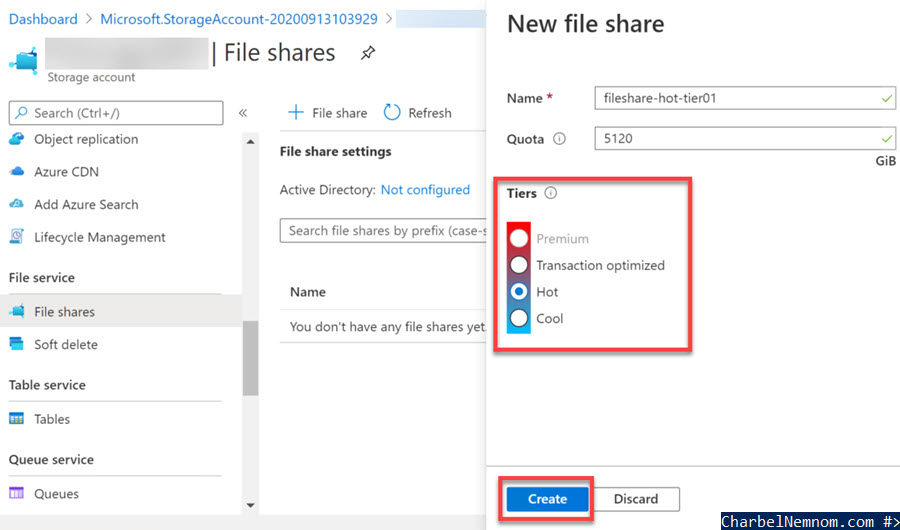Viewport: 900px width, 530px height.
Task: Click the Discard button
Action: pos(635,499)
